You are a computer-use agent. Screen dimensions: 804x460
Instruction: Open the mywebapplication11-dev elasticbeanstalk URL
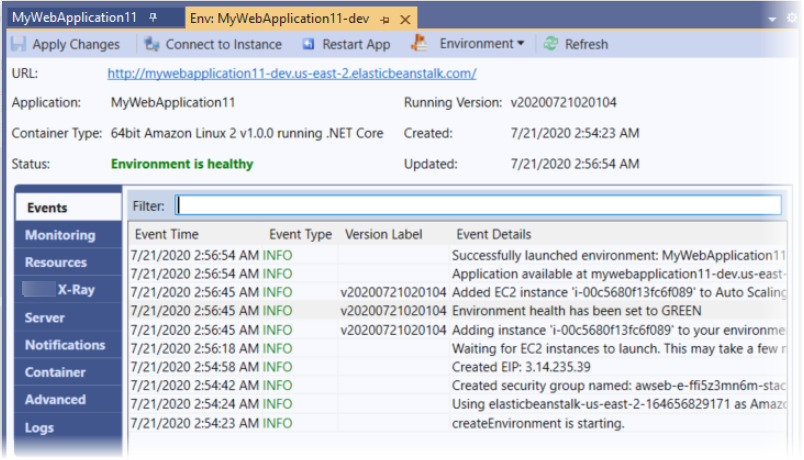click(291, 73)
